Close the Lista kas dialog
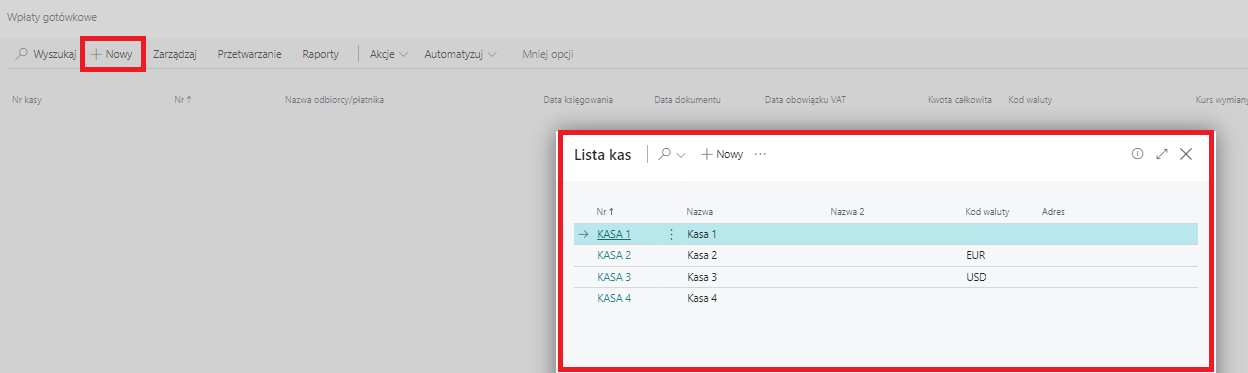 tap(1186, 154)
